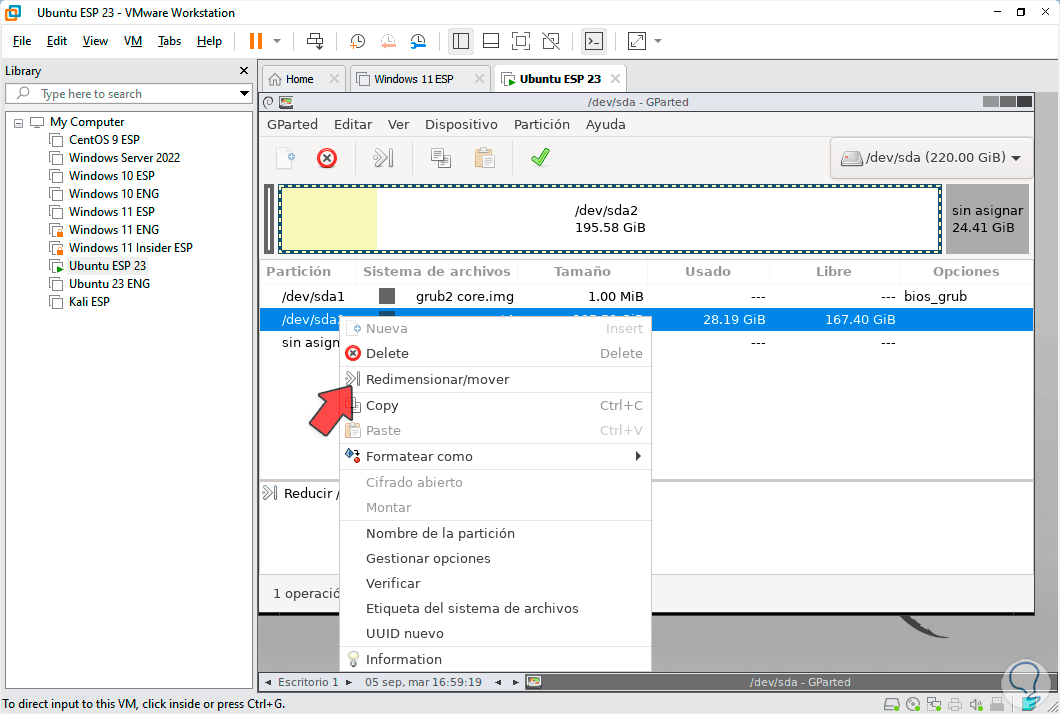This screenshot has width=1060, height=714.
Task: Select the /dev/sda2 block in disk map
Action: [x=610, y=219]
